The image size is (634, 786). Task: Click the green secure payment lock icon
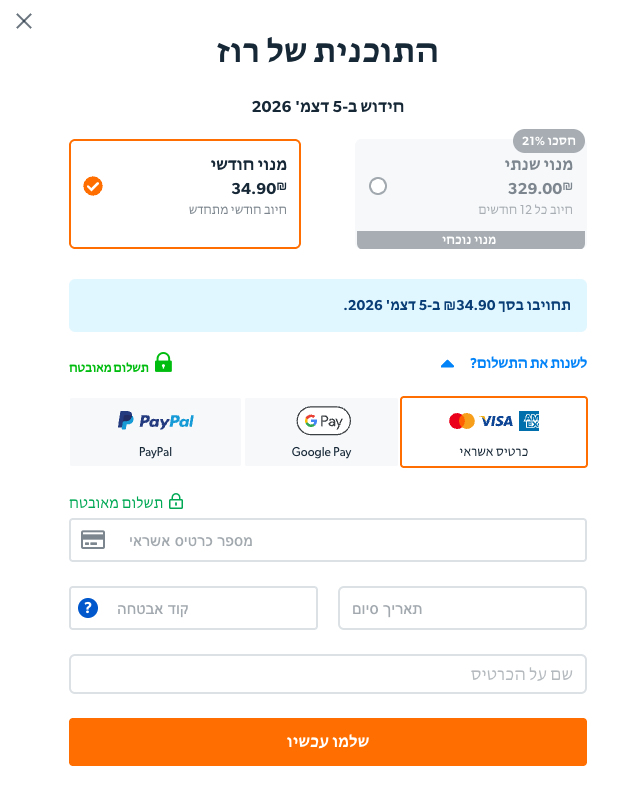[163, 362]
